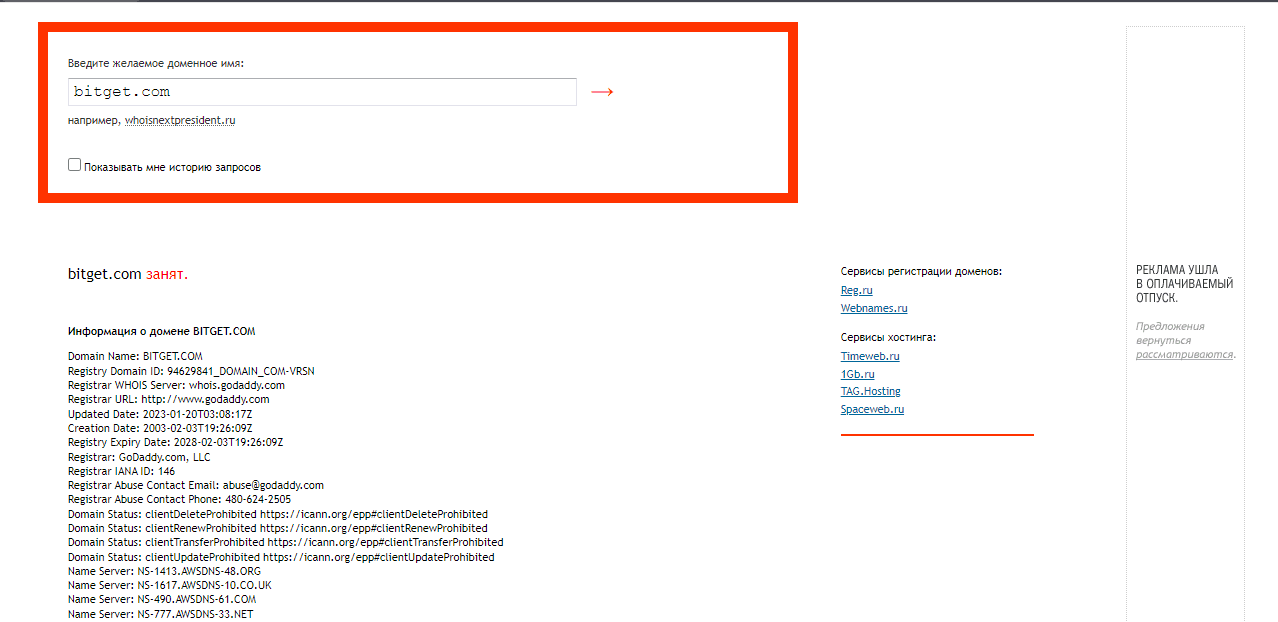Click the red arrow submit icon
Viewport: 1278px width, 622px height.
click(601, 92)
